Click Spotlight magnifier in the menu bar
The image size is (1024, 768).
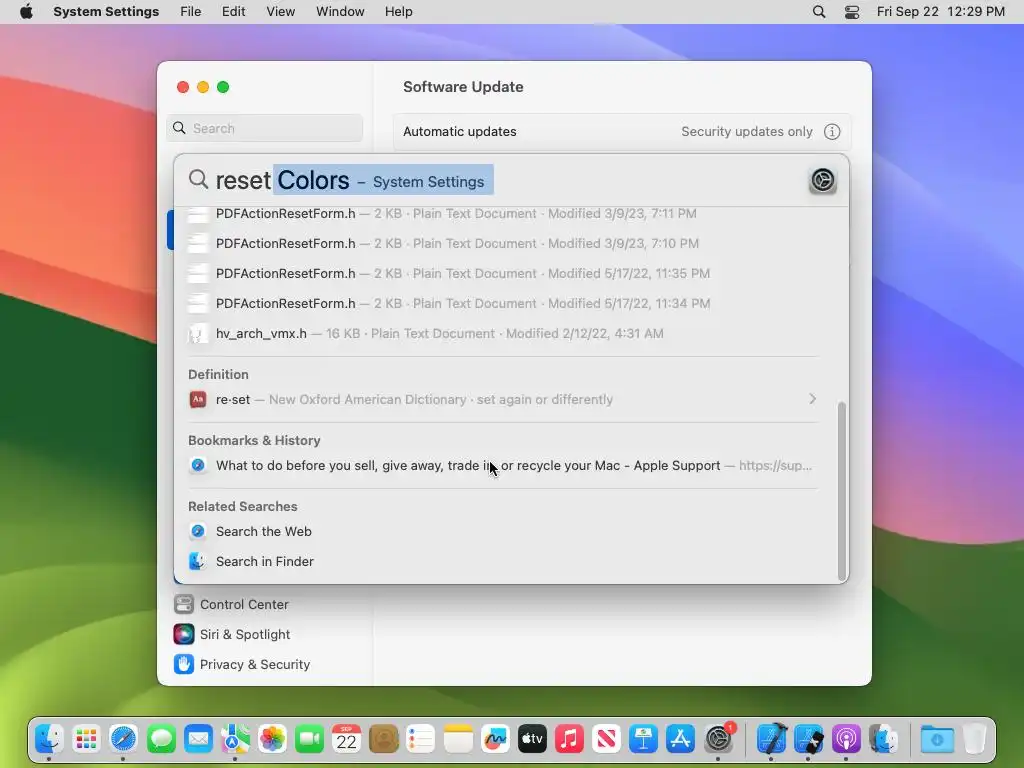tap(818, 12)
